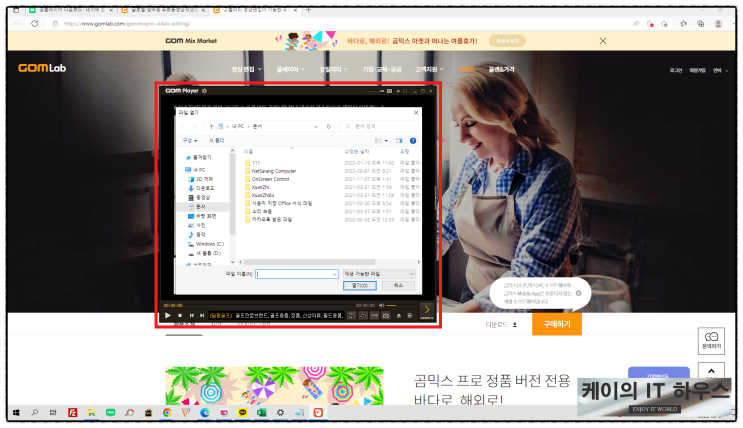
Task: Open the Windows Start menu
Action: point(16,413)
